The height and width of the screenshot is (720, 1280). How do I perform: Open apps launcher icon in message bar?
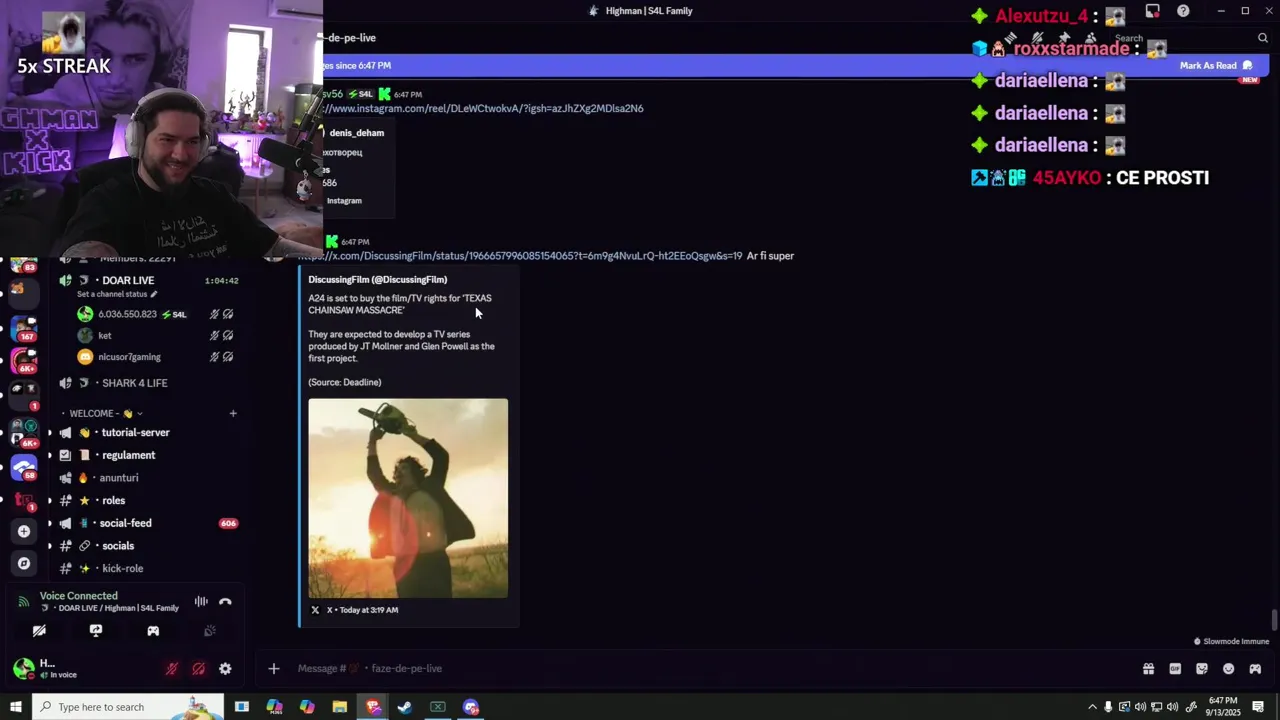tap(1255, 669)
